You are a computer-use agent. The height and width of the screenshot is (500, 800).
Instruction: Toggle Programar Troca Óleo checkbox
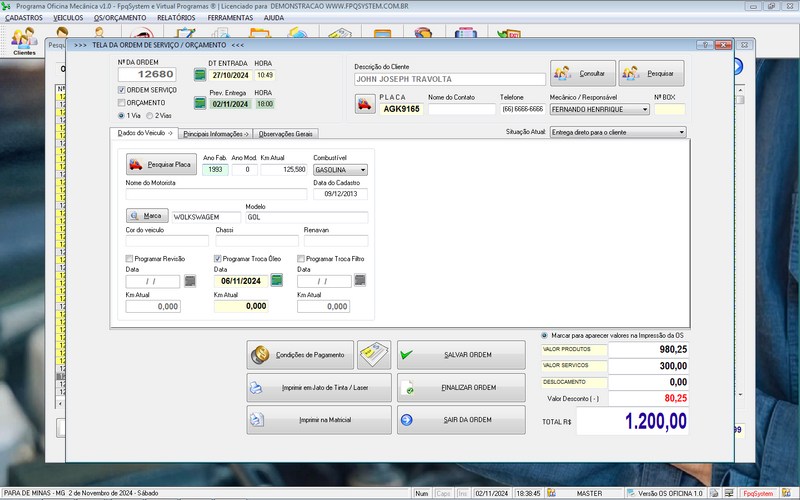pyautogui.click(x=218, y=259)
